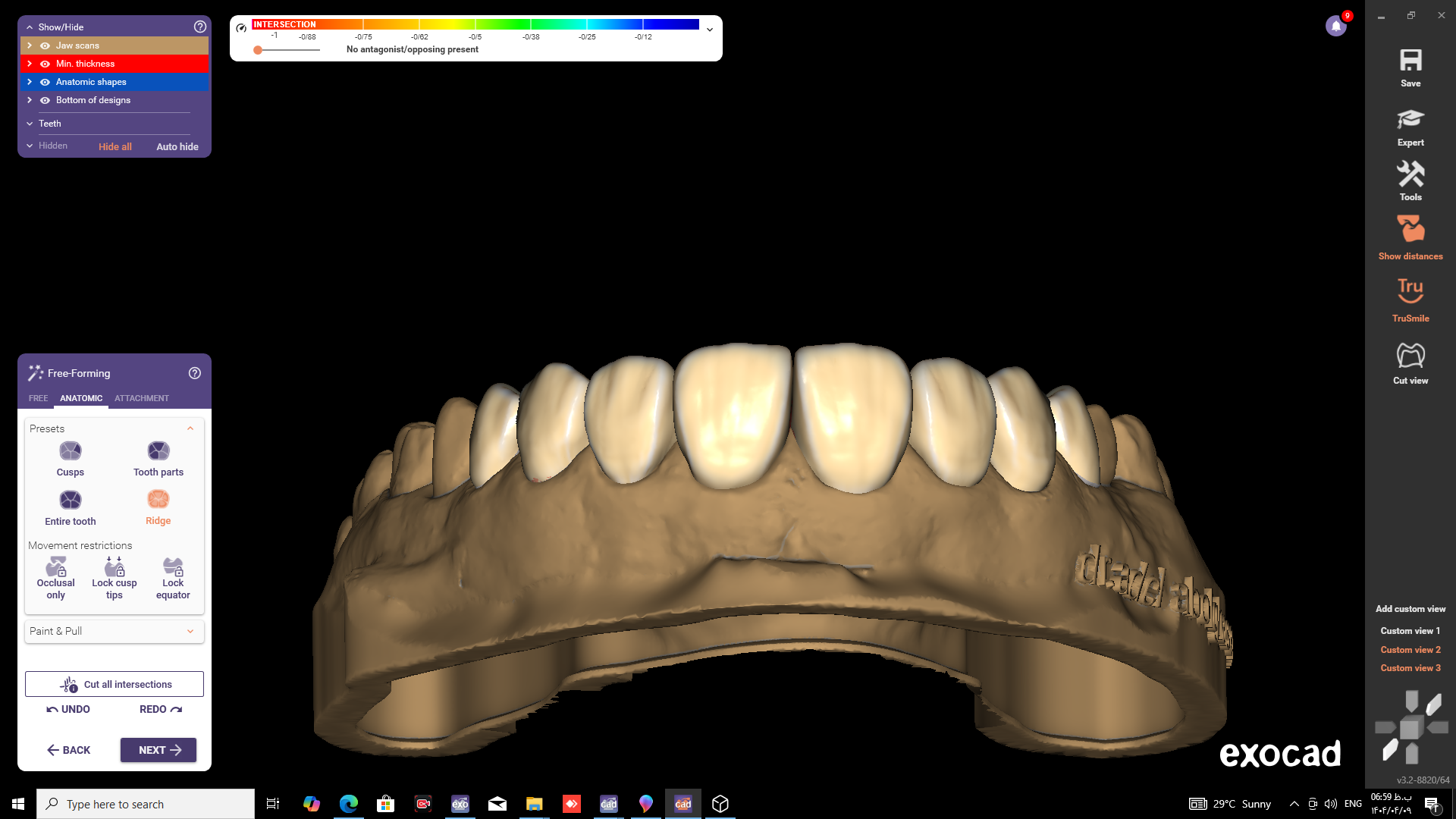Expand the Bottom of designs group
The image size is (1456, 819).
click(30, 100)
